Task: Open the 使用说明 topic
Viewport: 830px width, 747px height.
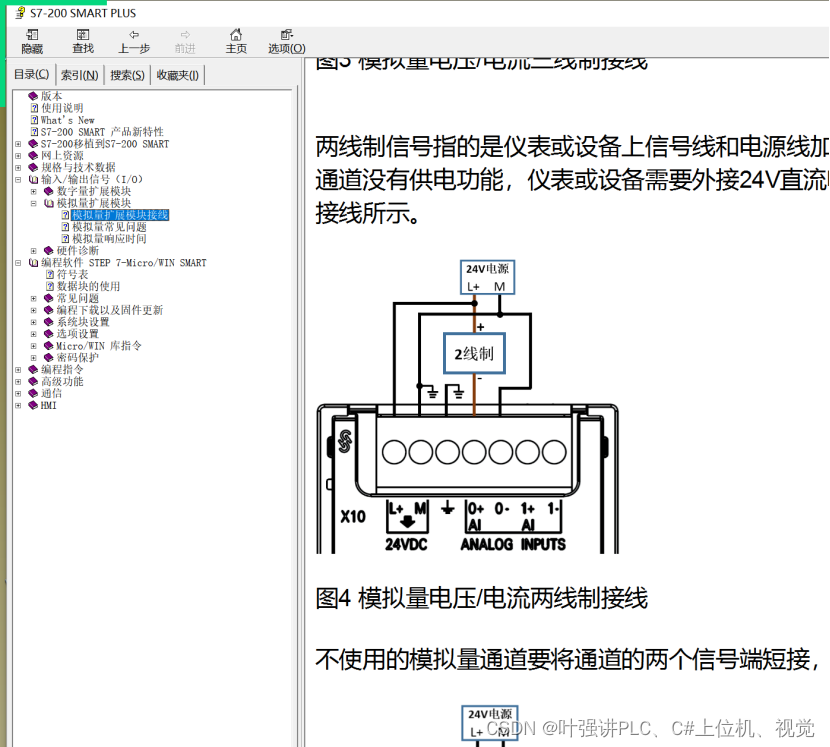Action: tap(62, 108)
